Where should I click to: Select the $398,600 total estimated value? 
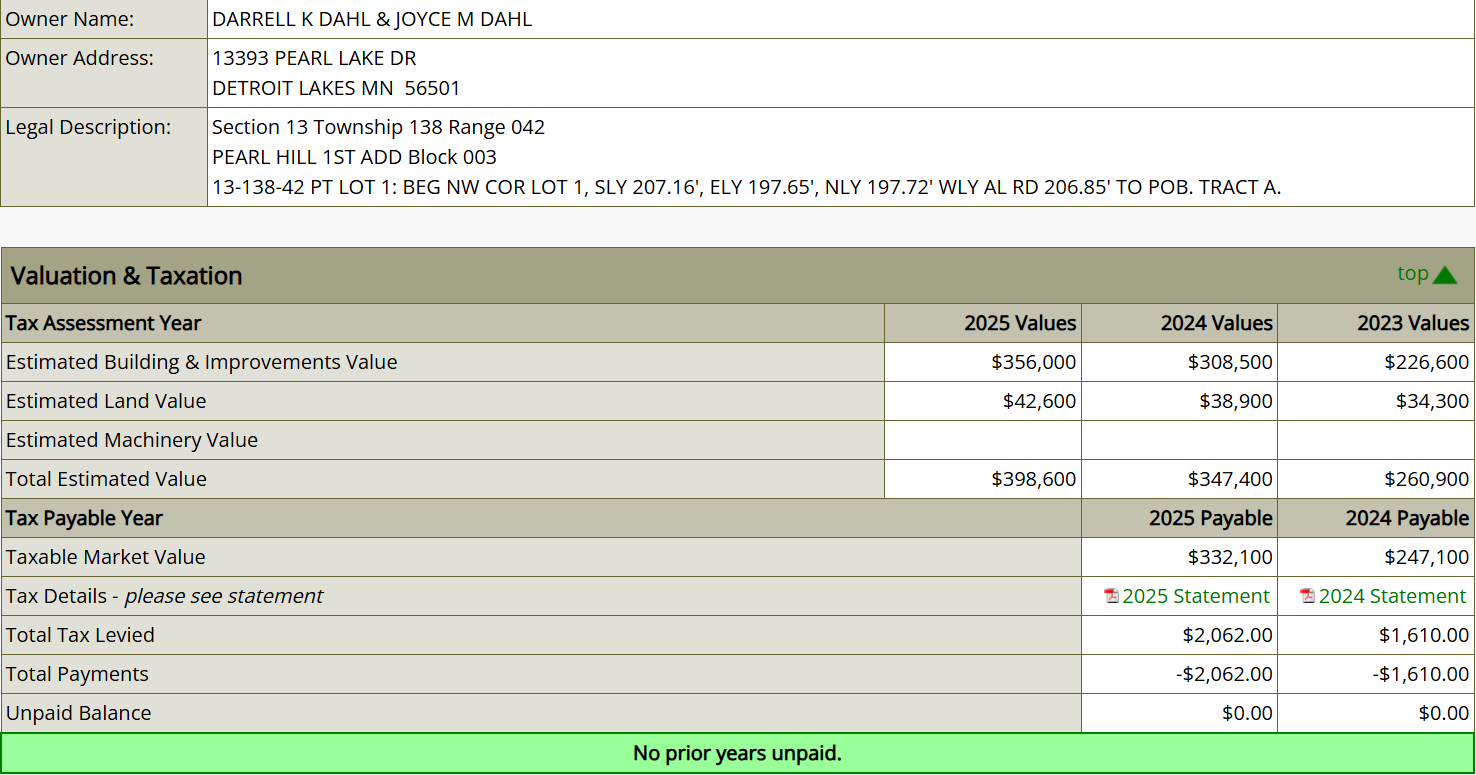[x=1033, y=479]
